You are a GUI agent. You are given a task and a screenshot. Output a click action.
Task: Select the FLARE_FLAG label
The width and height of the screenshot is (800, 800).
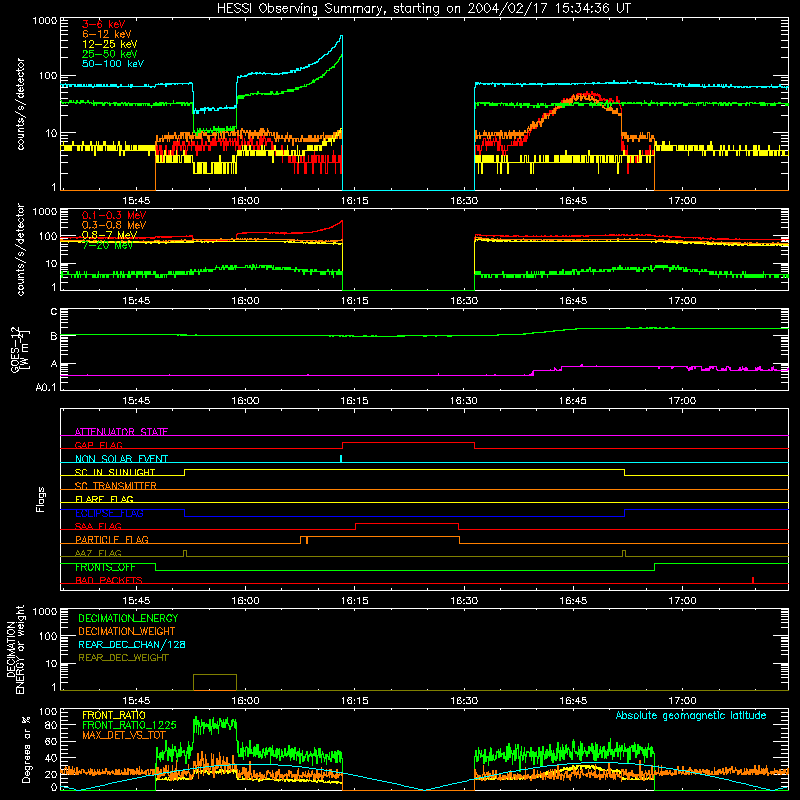[x=104, y=499]
